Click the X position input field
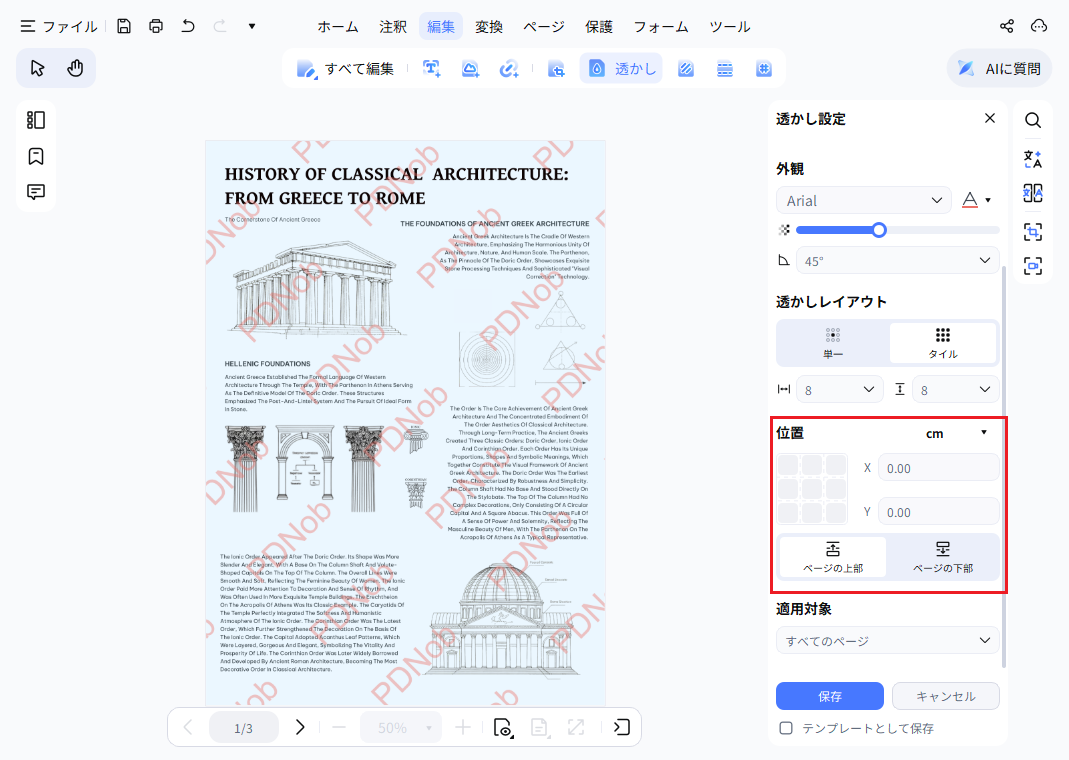 tap(939, 468)
